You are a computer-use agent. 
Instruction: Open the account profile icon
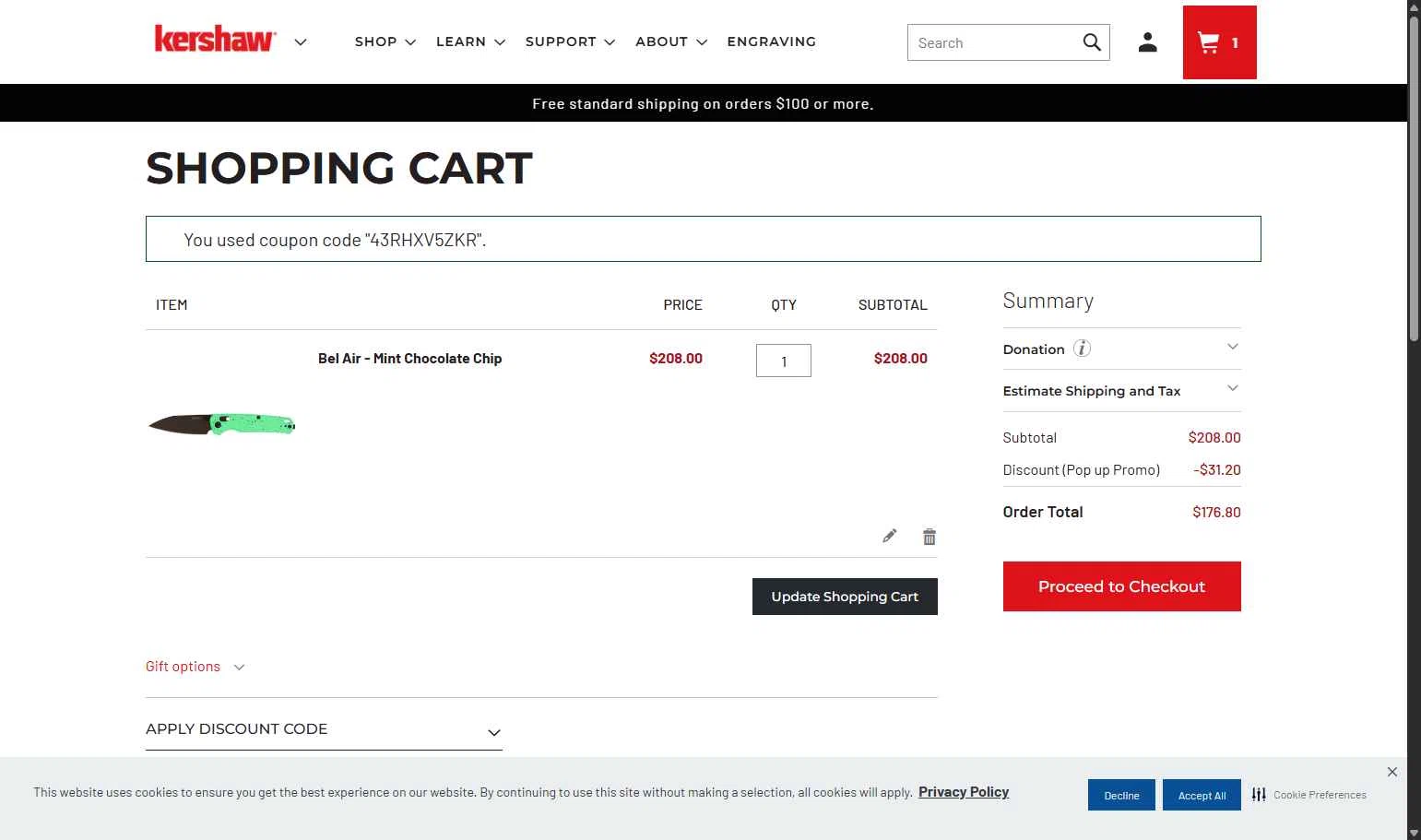coord(1147,42)
